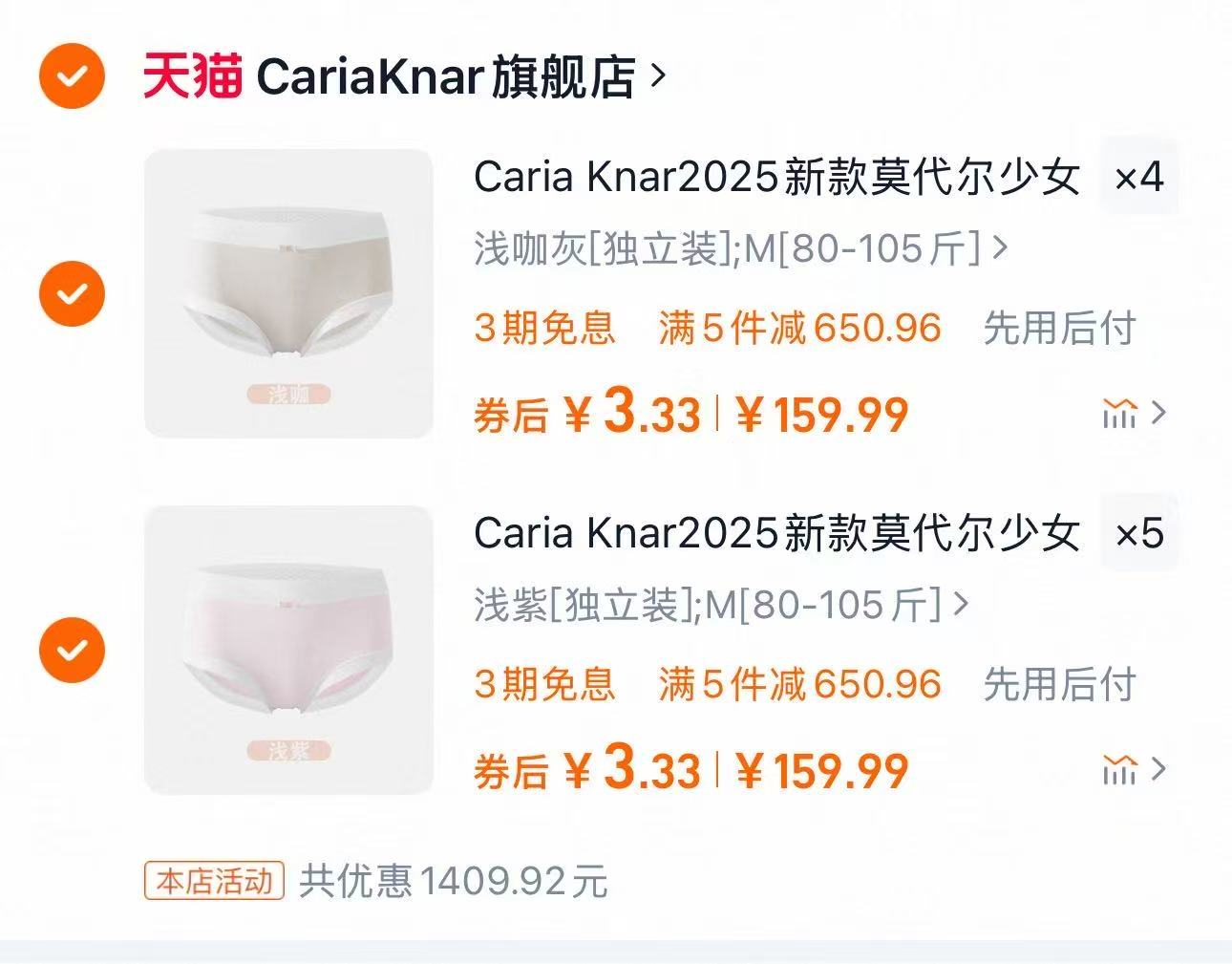Viewport: 1232px width, 964px height.
Task: Tap the 本店活动 promotion tag
Action: pyautogui.click(x=215, y=881)
